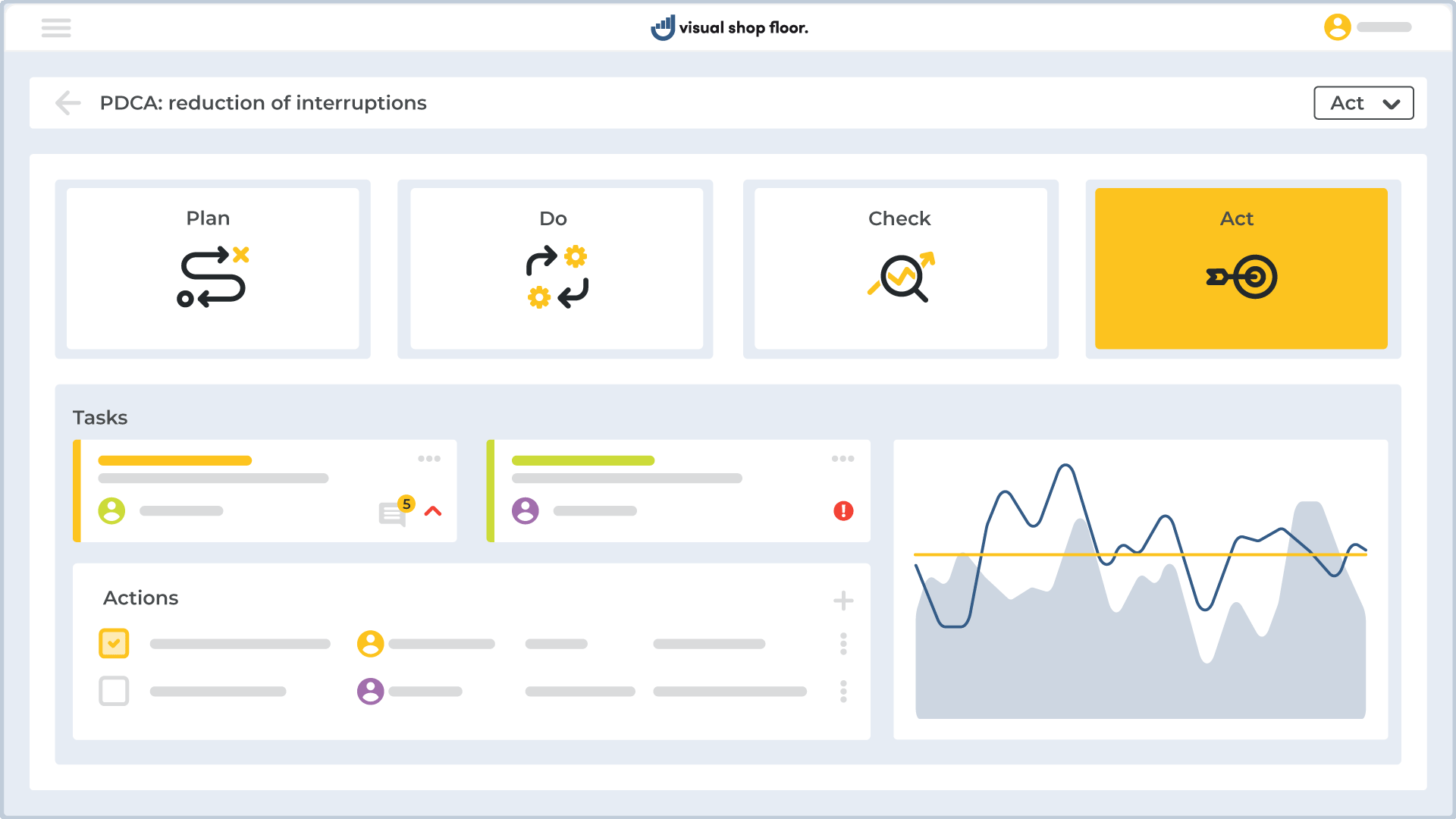Click the red alert icon on green task
Image resolution: width=1456 pixels, height=819 pixels.
(843, 511)
